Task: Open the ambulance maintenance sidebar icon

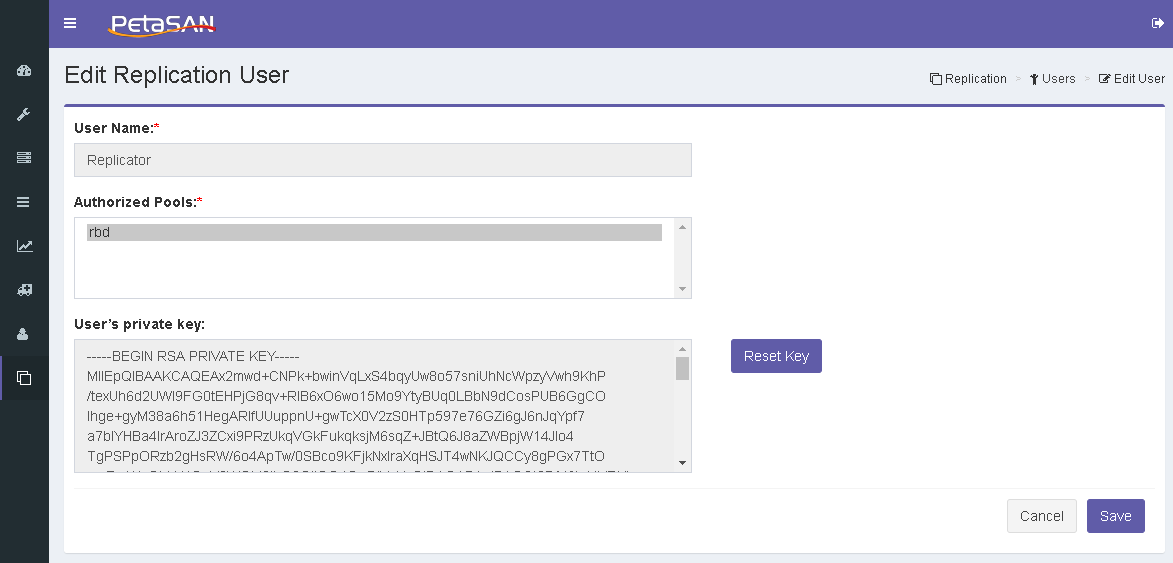Action: [24, 290]
